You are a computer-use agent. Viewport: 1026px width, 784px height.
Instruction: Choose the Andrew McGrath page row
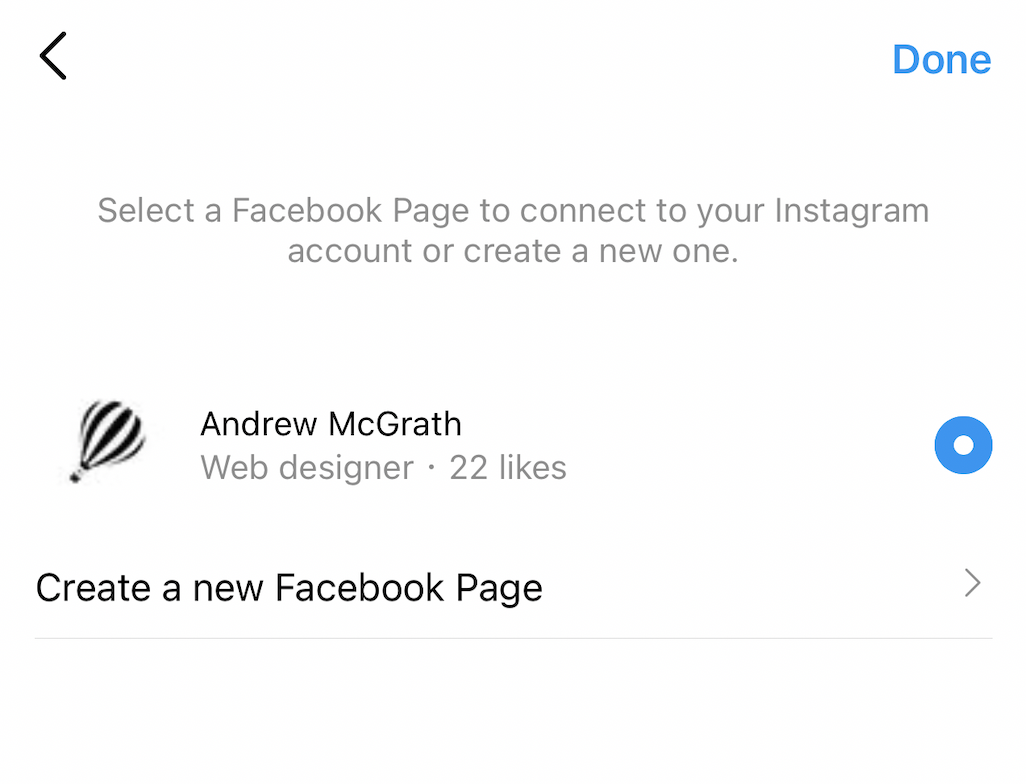coord(500,445)
